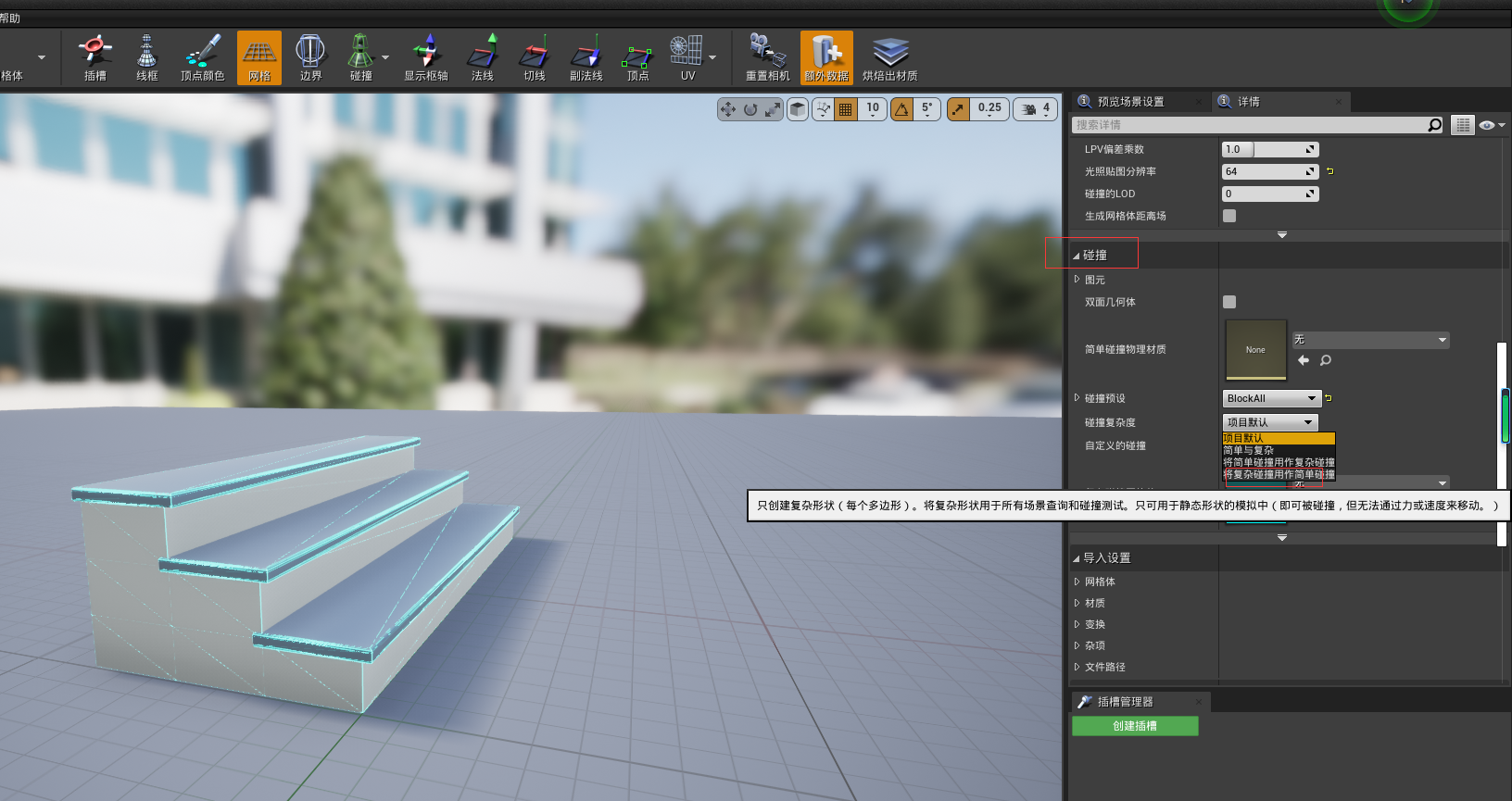Use selected asset arrow for physical material
1512x801 pixels.
pyautogui.click(x=1304, y=360)
